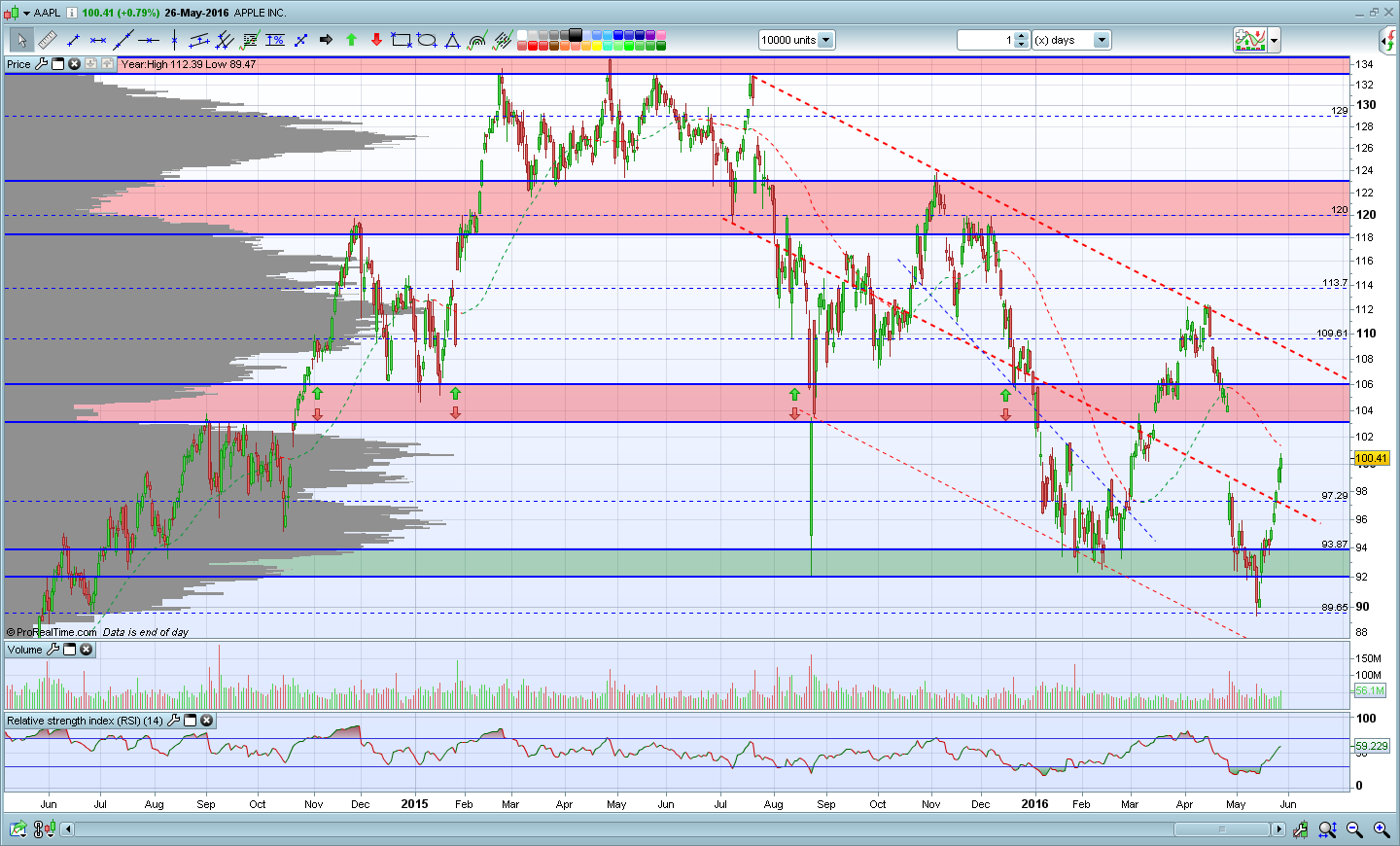Pick the white color swatch
This screenshot has width=1400, height=846.
(x=522, y=35)
